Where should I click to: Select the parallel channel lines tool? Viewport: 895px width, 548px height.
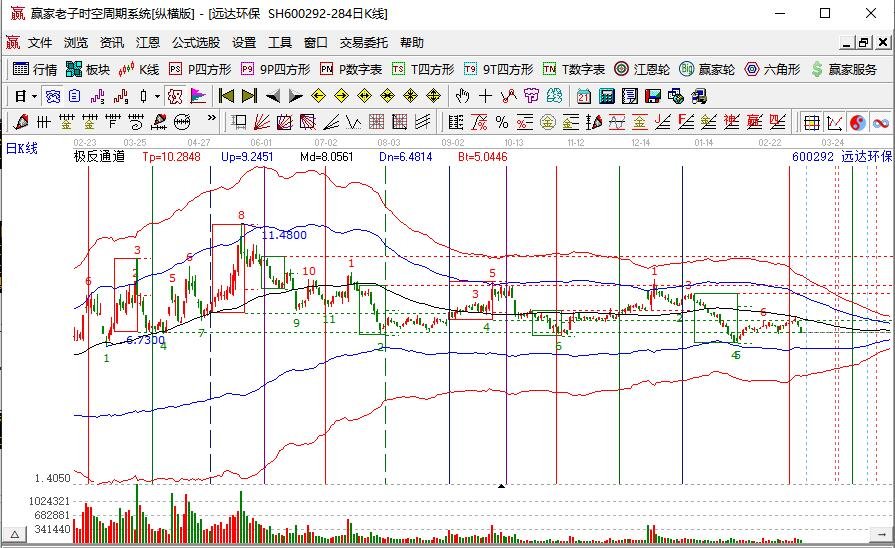click(x=422, y=122)
